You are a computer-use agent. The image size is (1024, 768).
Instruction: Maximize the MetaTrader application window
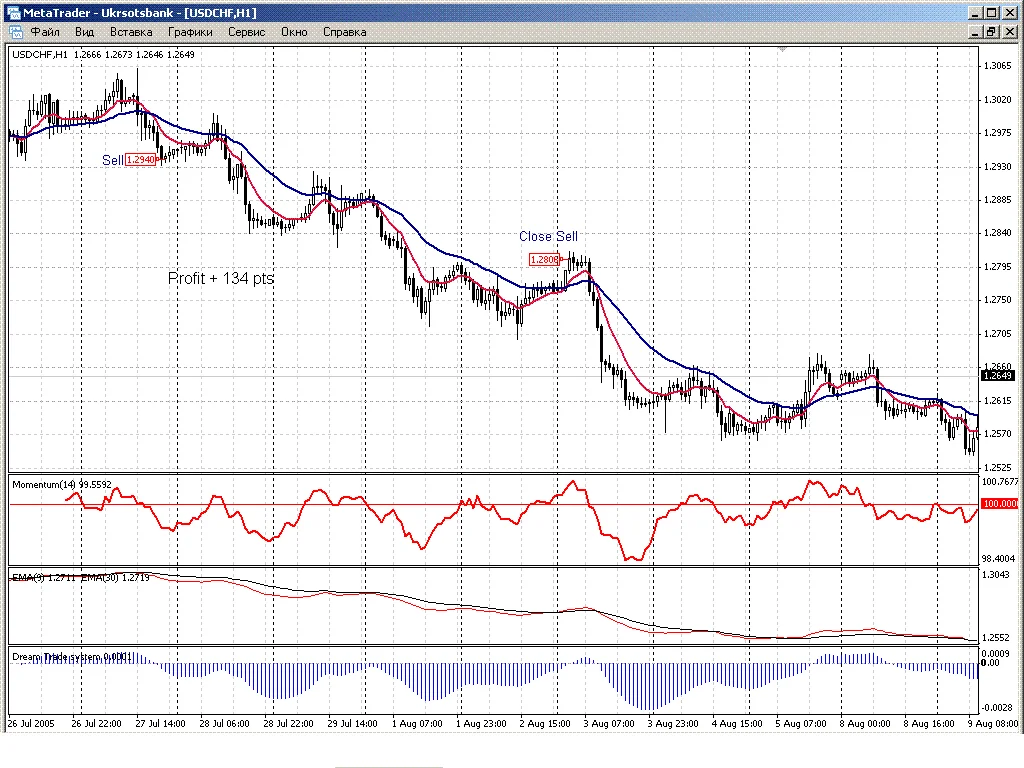(x=991, y=13)
